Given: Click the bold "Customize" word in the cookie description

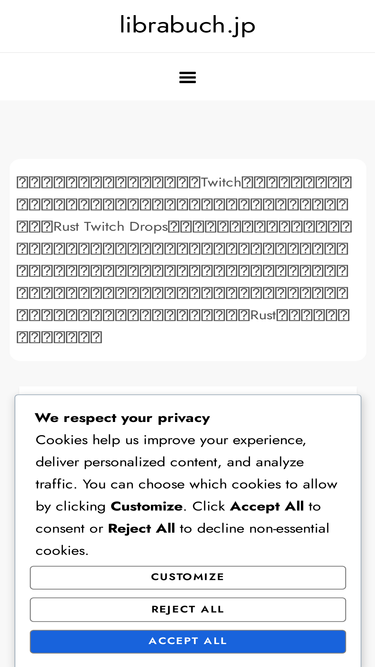Looking at the screenshot, I should pyautogui.click(x=146, y=506).
